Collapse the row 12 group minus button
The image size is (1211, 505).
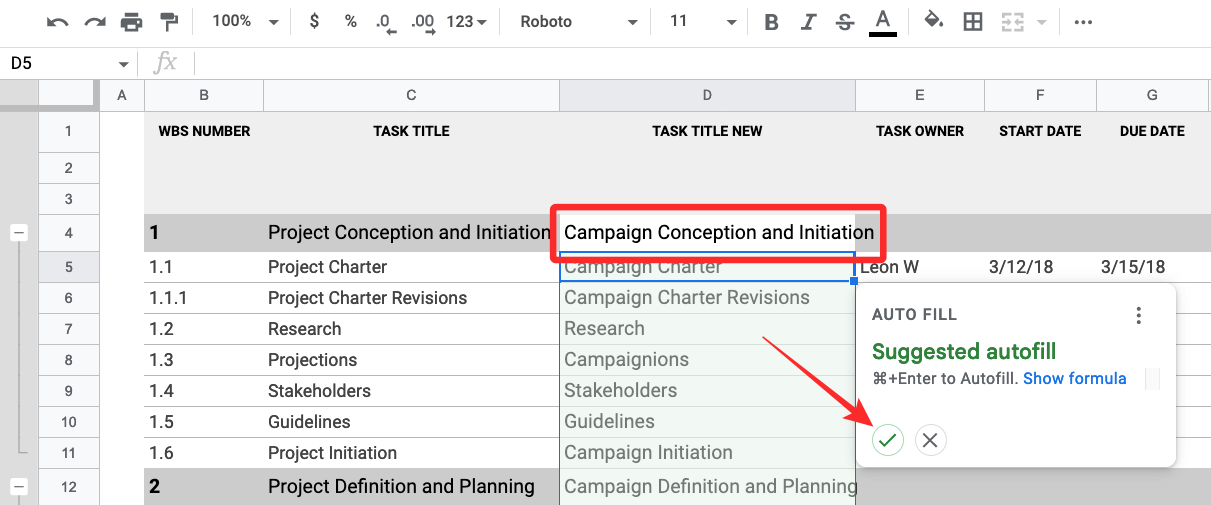(18, 487)
